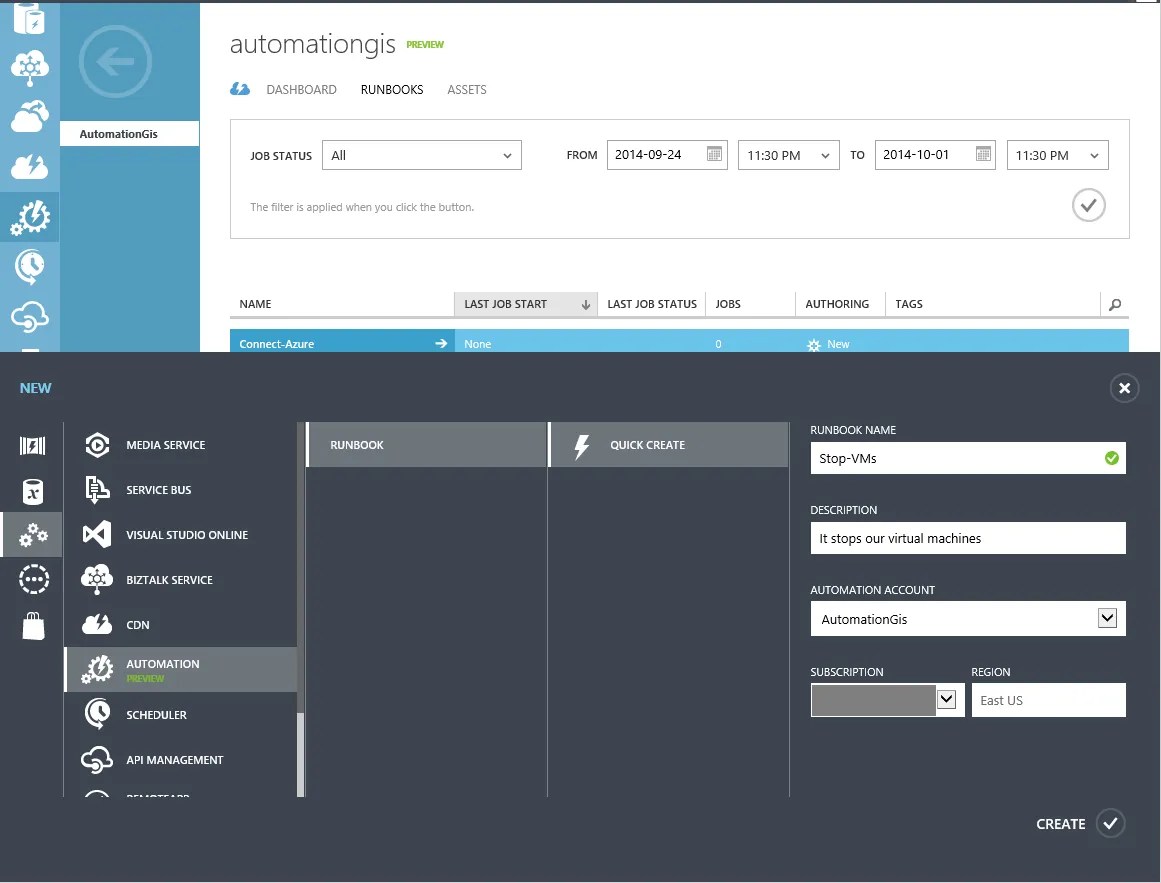Image resolution: width=1161 pixels, height=883 pixels.
Task: Switch to the Assets tab
Action: tap(466, 90)
